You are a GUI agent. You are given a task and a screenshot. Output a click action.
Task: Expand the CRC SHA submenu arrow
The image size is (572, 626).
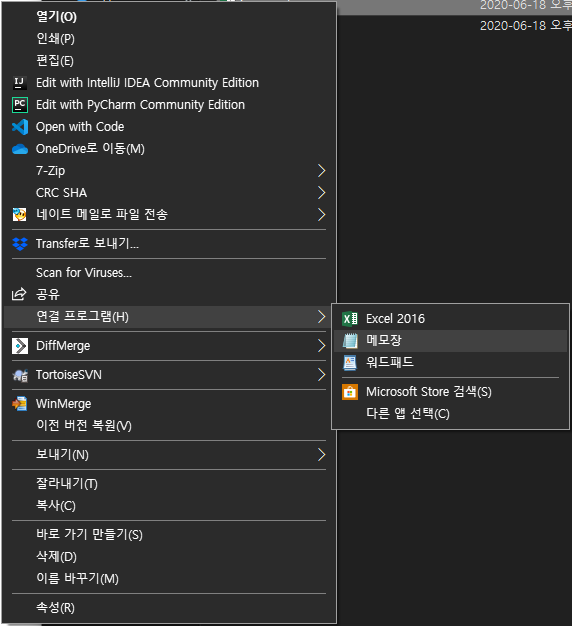[321, 193]
